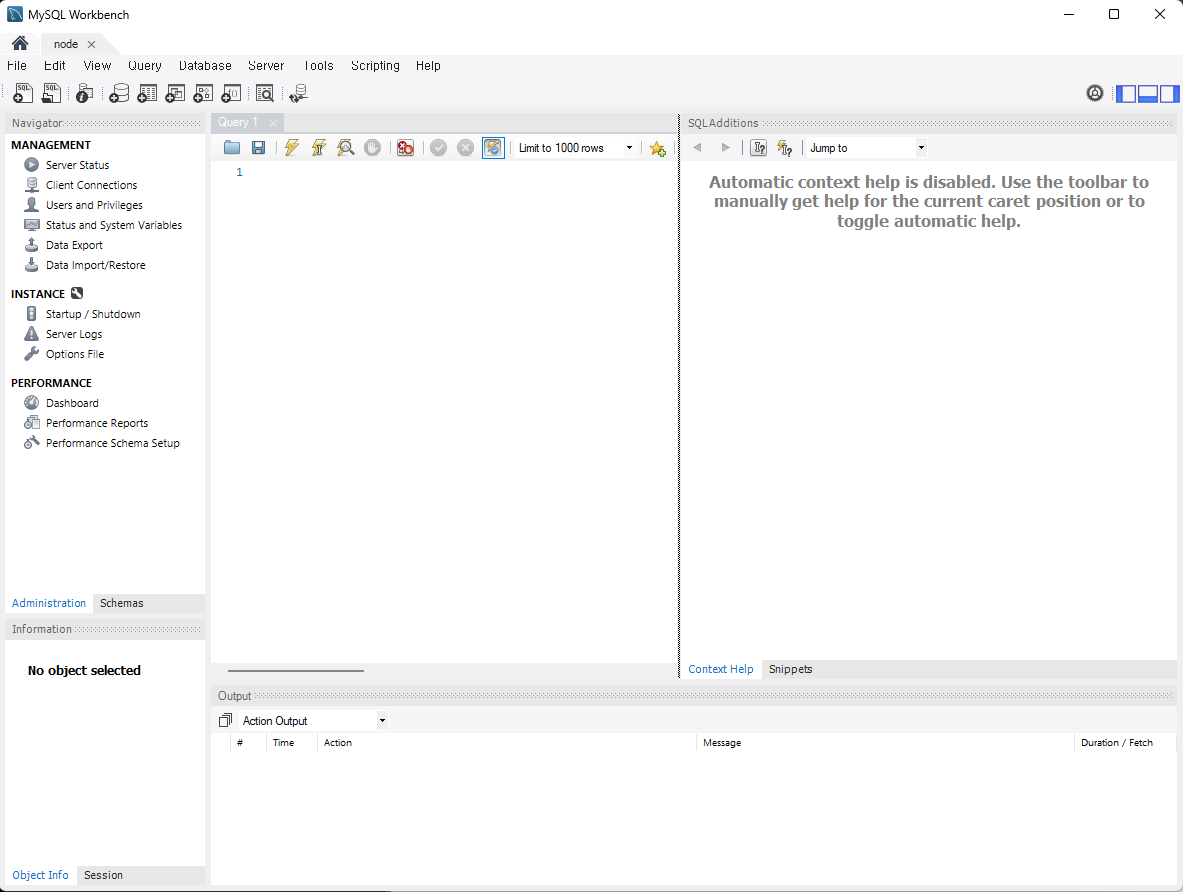Execute the query with lightning icon

[x=291, y=148]
